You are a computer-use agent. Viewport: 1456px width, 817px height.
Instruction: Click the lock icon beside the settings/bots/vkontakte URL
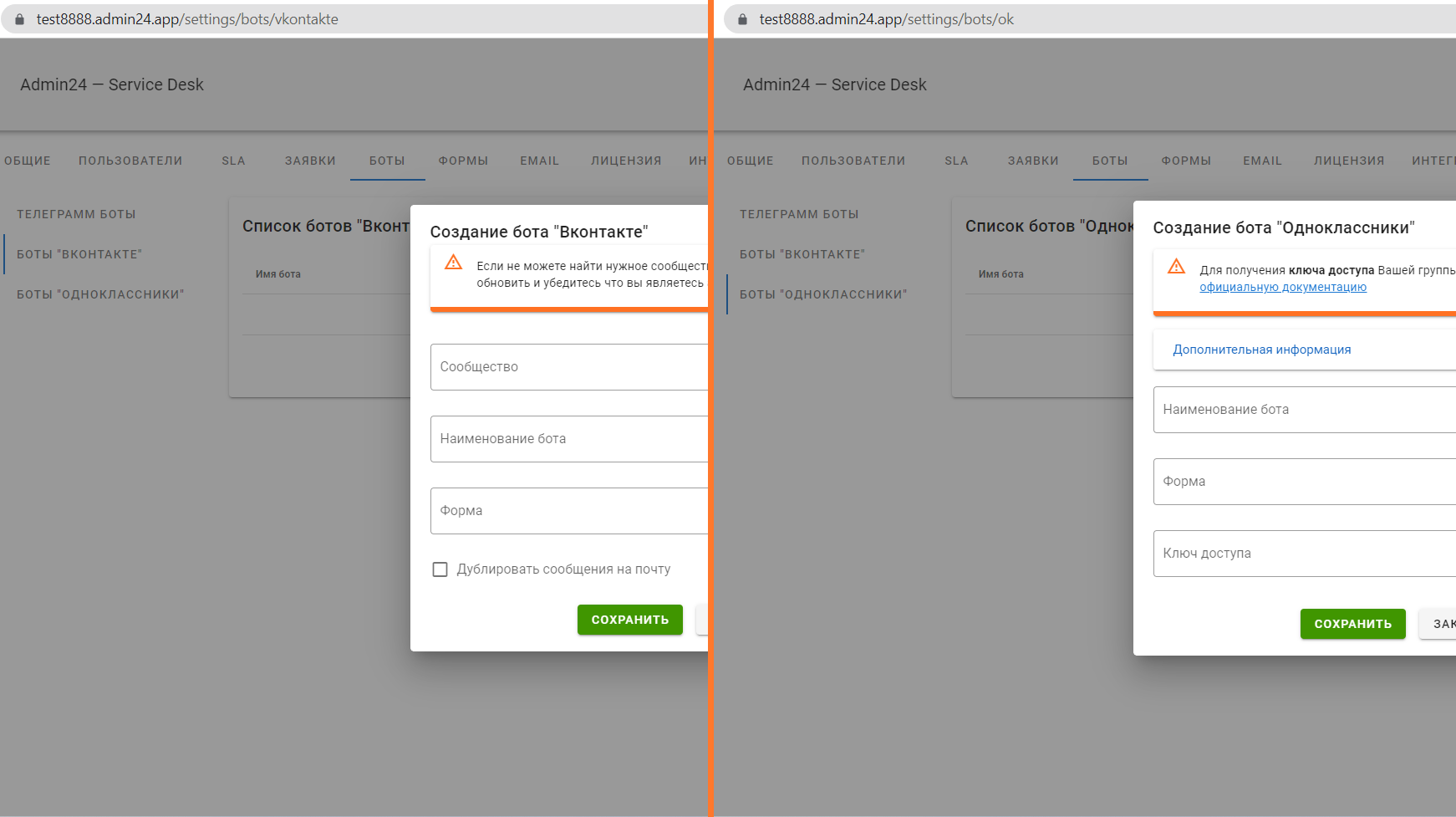[x=20, y=19]
